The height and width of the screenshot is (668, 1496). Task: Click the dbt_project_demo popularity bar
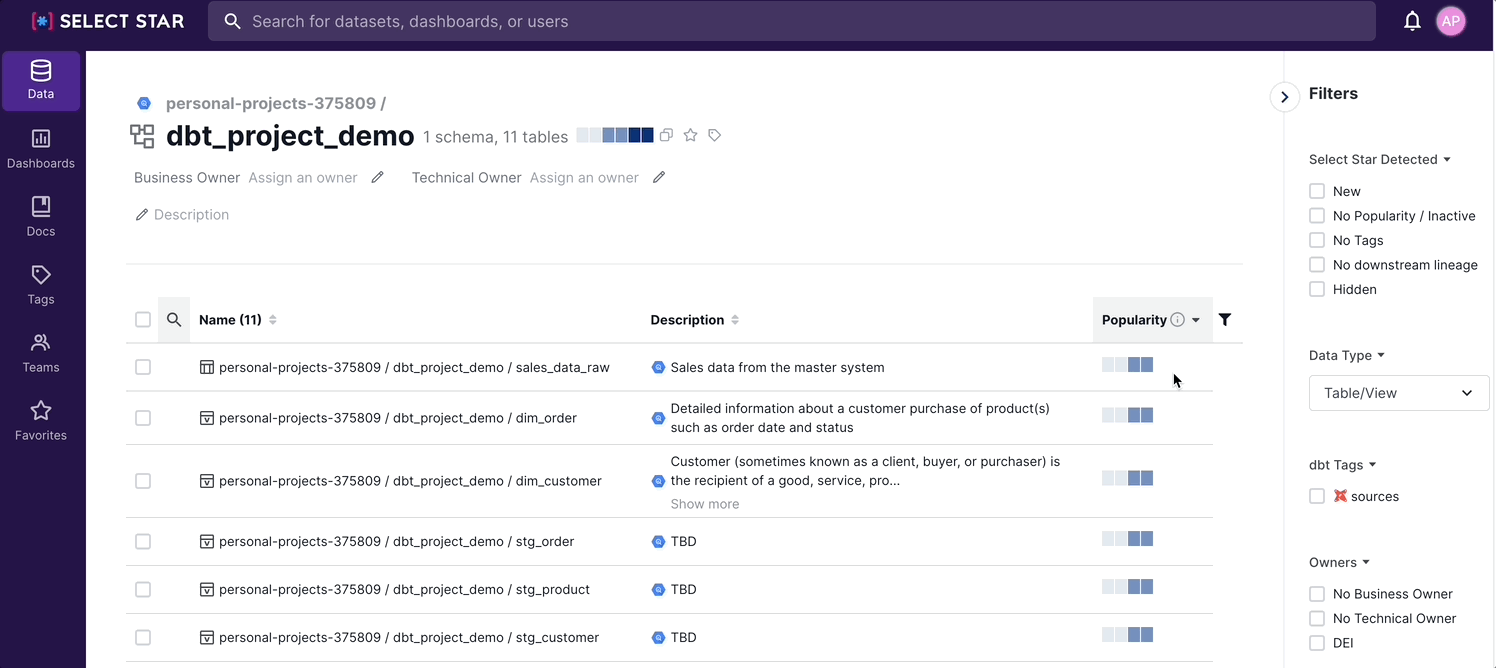tap(615, 135)
